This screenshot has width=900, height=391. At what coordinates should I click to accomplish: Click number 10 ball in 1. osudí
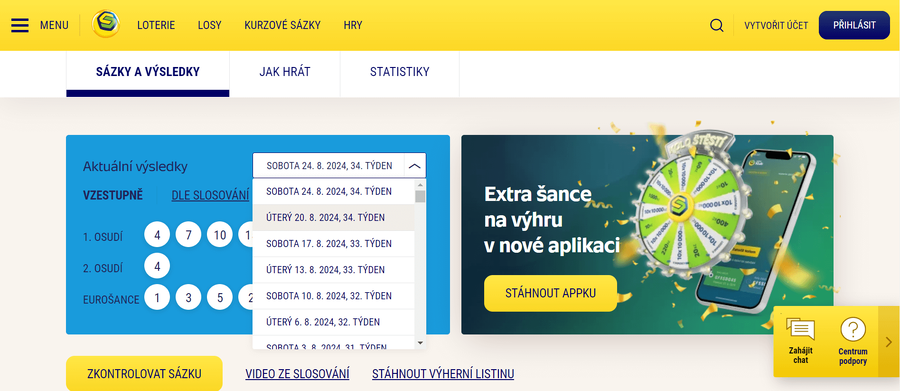point(220,235)
